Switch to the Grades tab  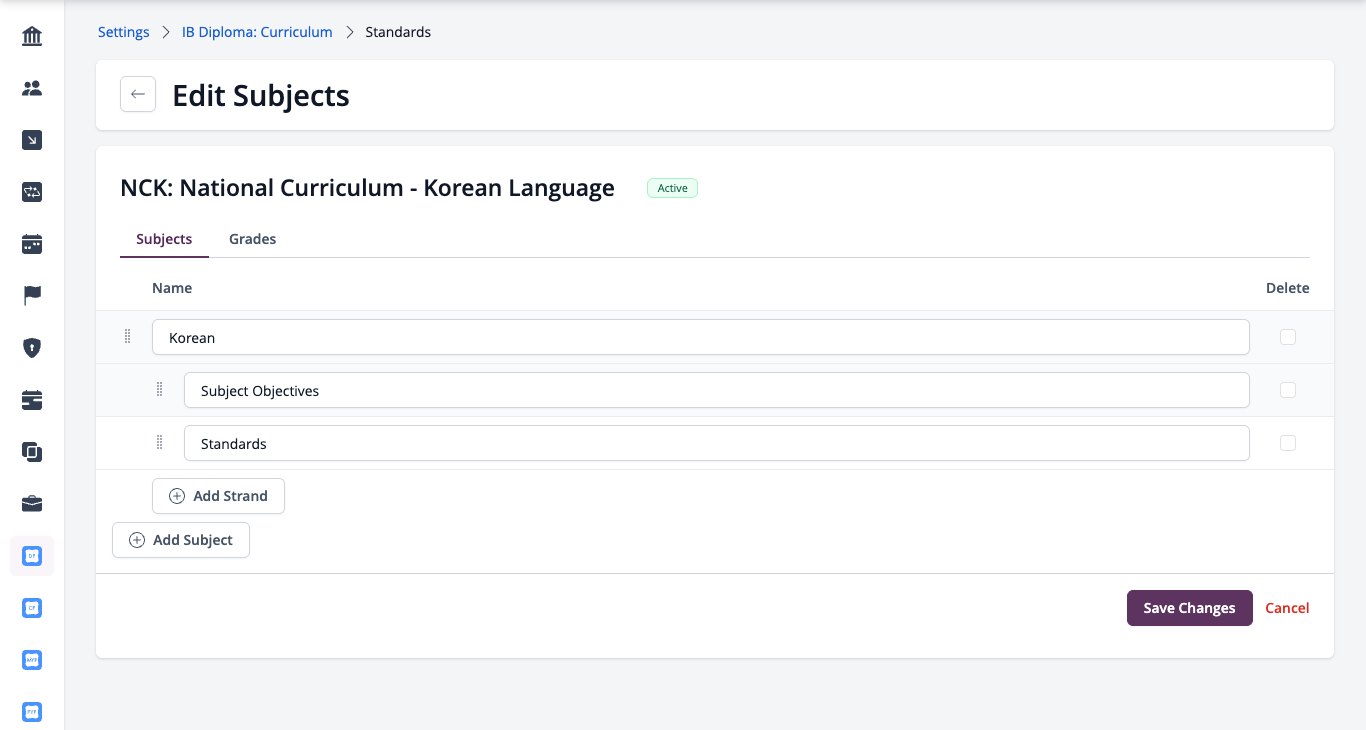(x=252, y=239)
